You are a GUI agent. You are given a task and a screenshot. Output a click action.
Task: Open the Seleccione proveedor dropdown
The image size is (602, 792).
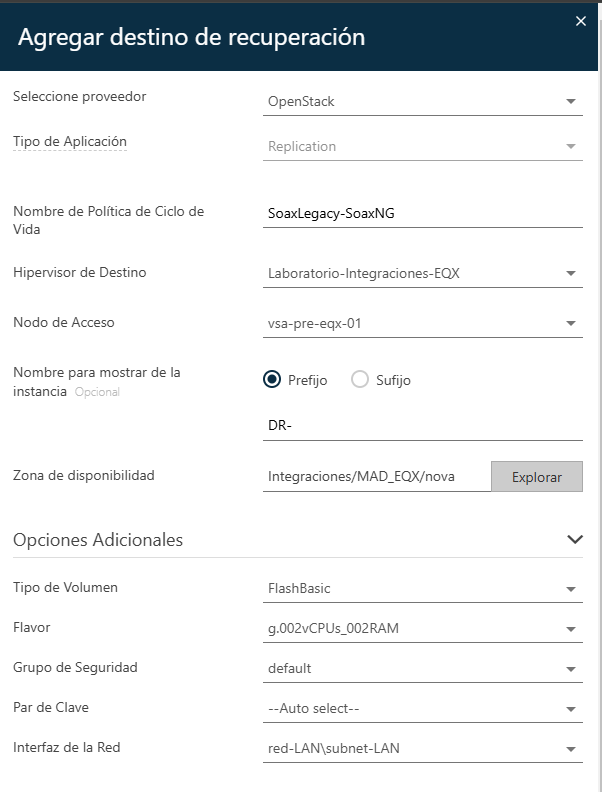click(422, 101)
